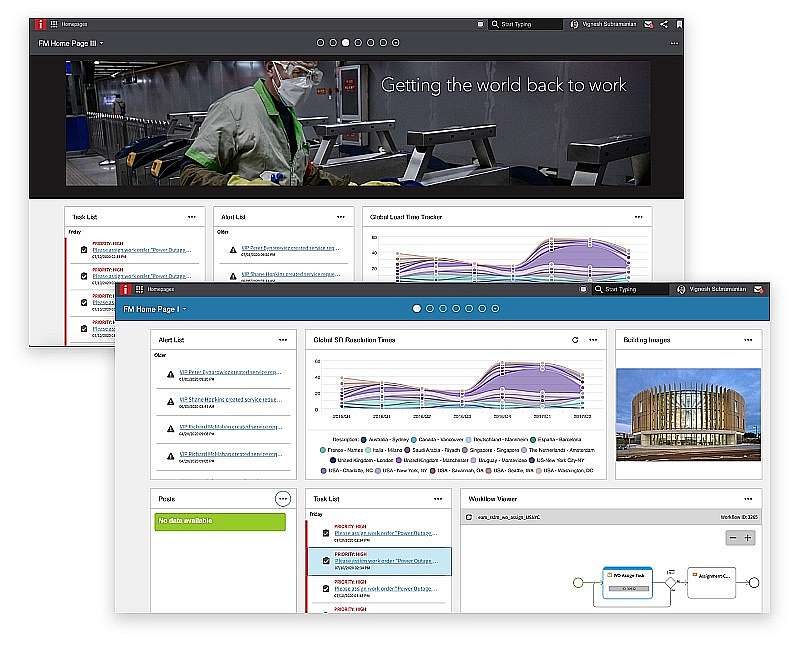
Task: Open the front window Task List widget menu
Action: (x=438, y=499)
